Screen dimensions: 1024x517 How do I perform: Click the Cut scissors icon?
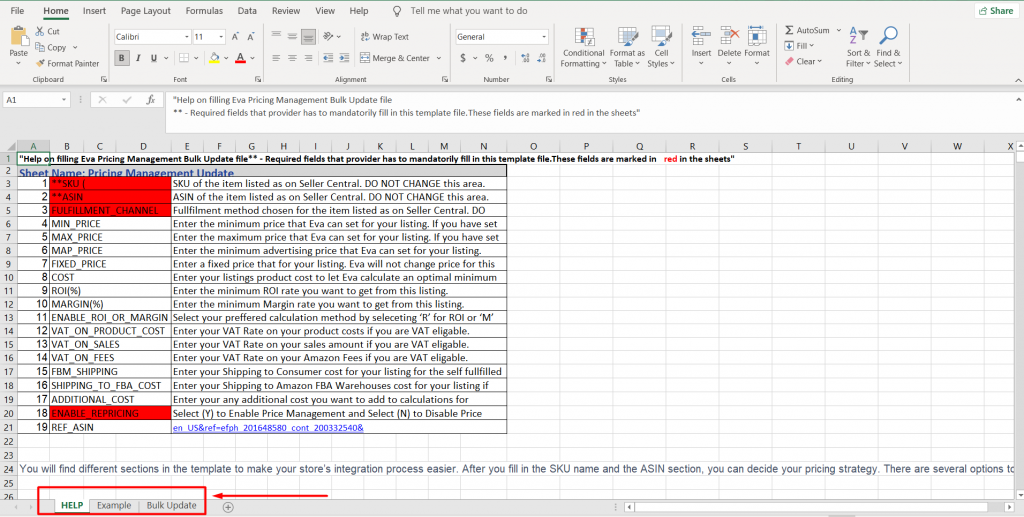pos(40,31)
